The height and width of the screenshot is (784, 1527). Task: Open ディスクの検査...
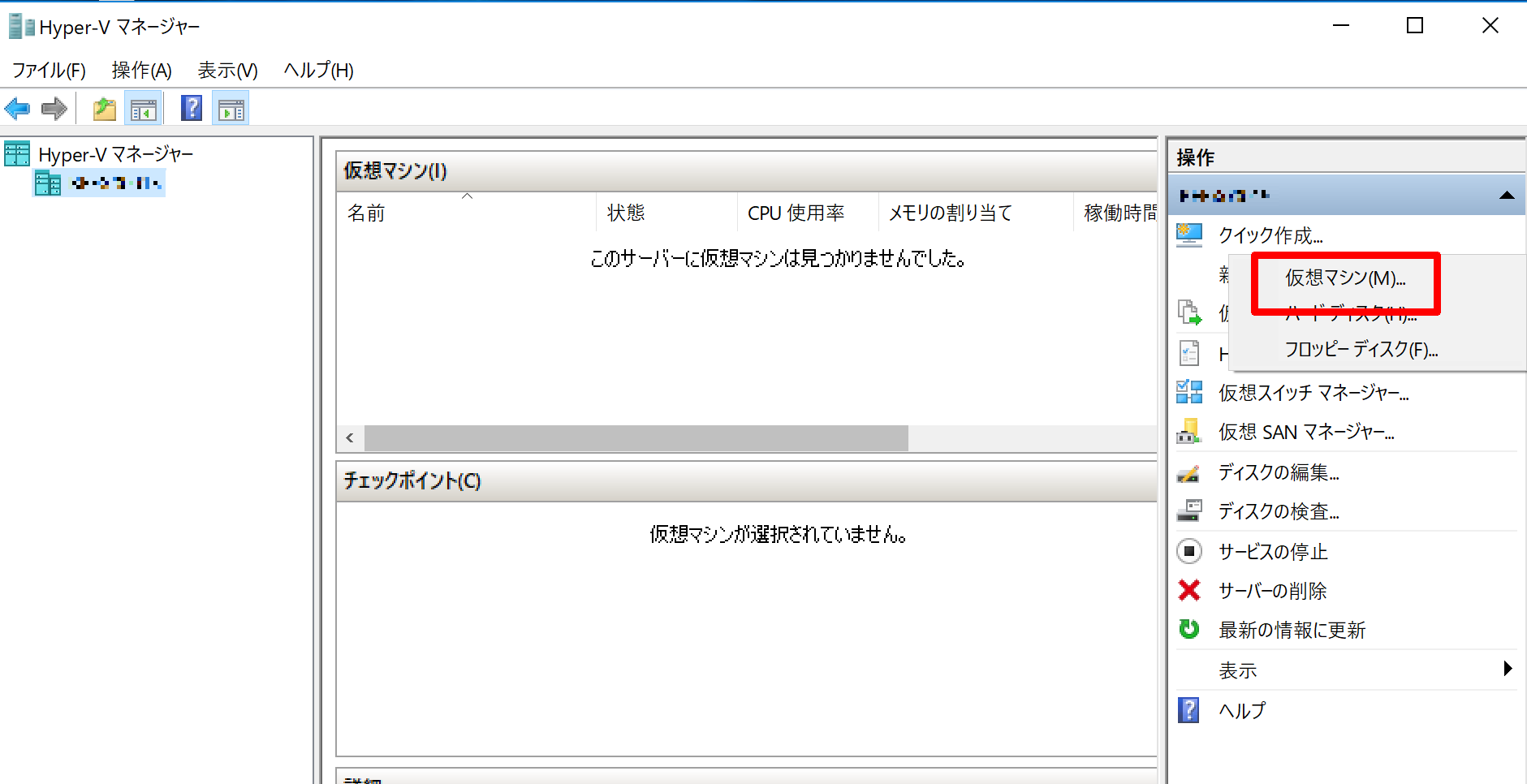pyautogui.click(x=1279, y=511)
